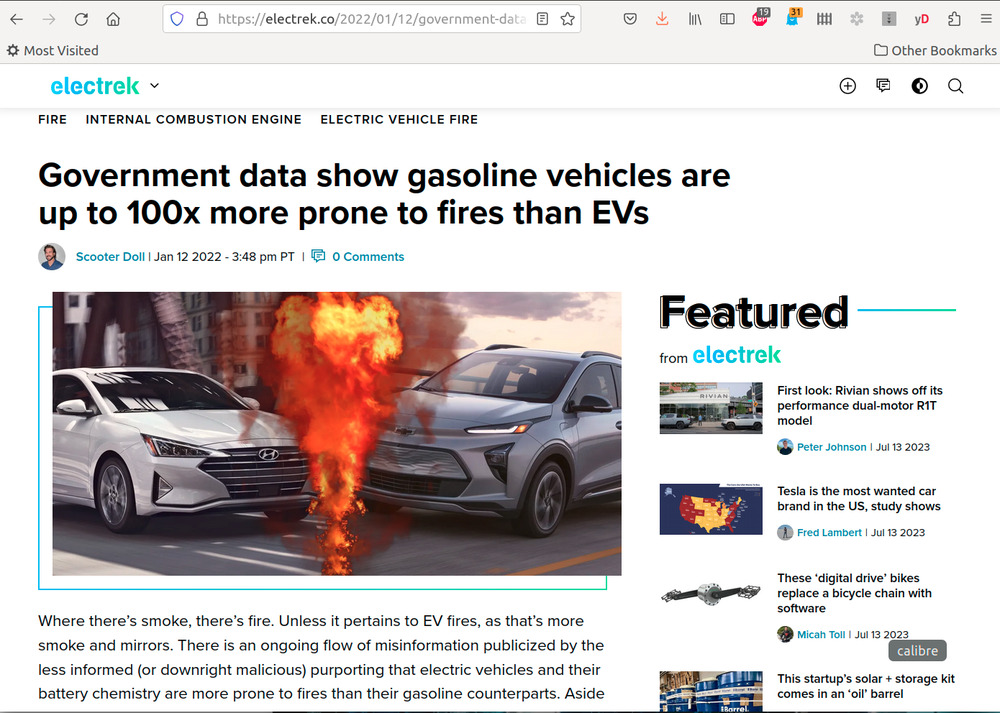
Task: Open the flower-shaped extension icon
Action: click(857, 19)
